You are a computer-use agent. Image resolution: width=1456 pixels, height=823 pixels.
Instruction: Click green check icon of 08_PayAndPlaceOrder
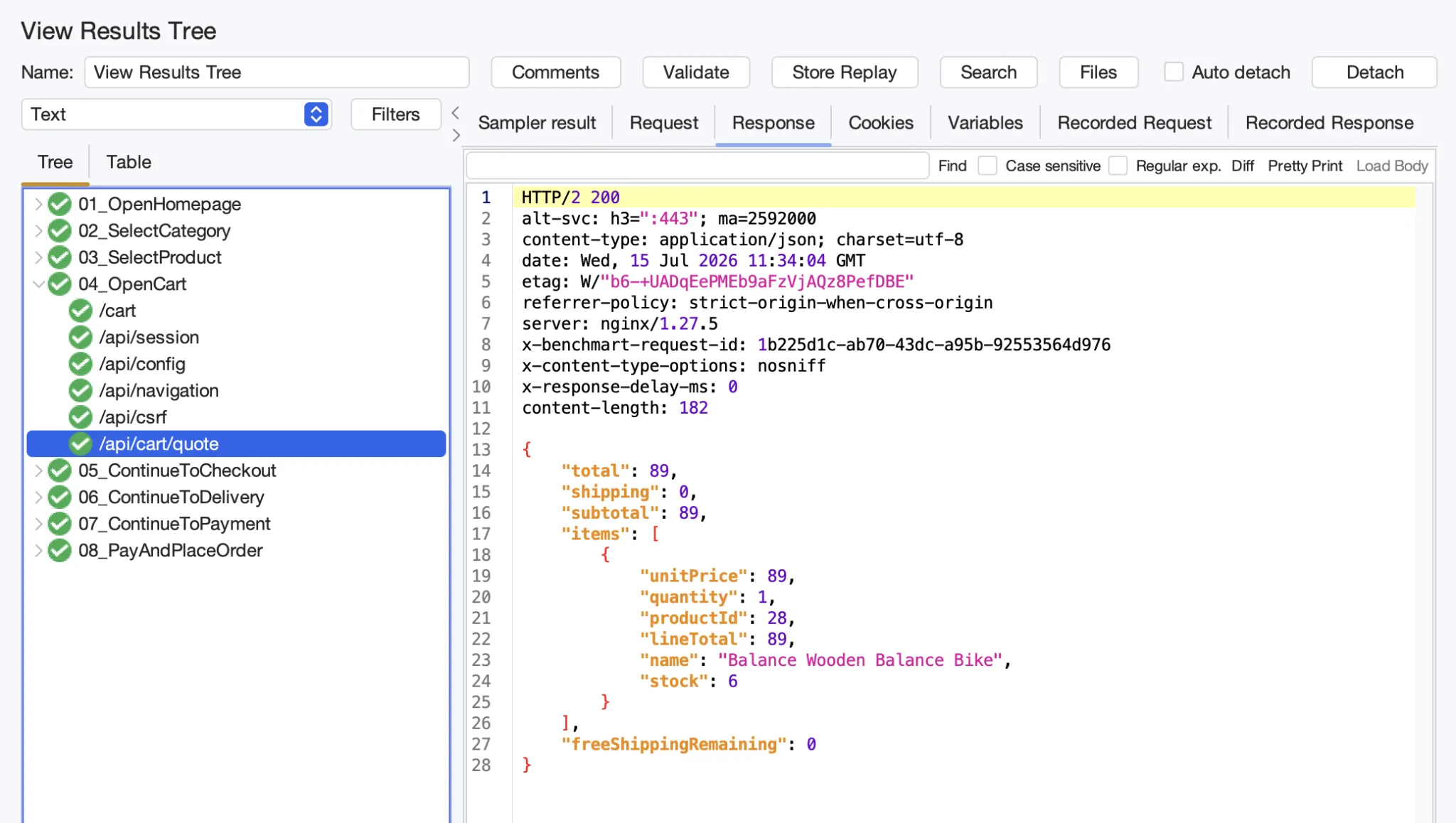tap(60, 551)
